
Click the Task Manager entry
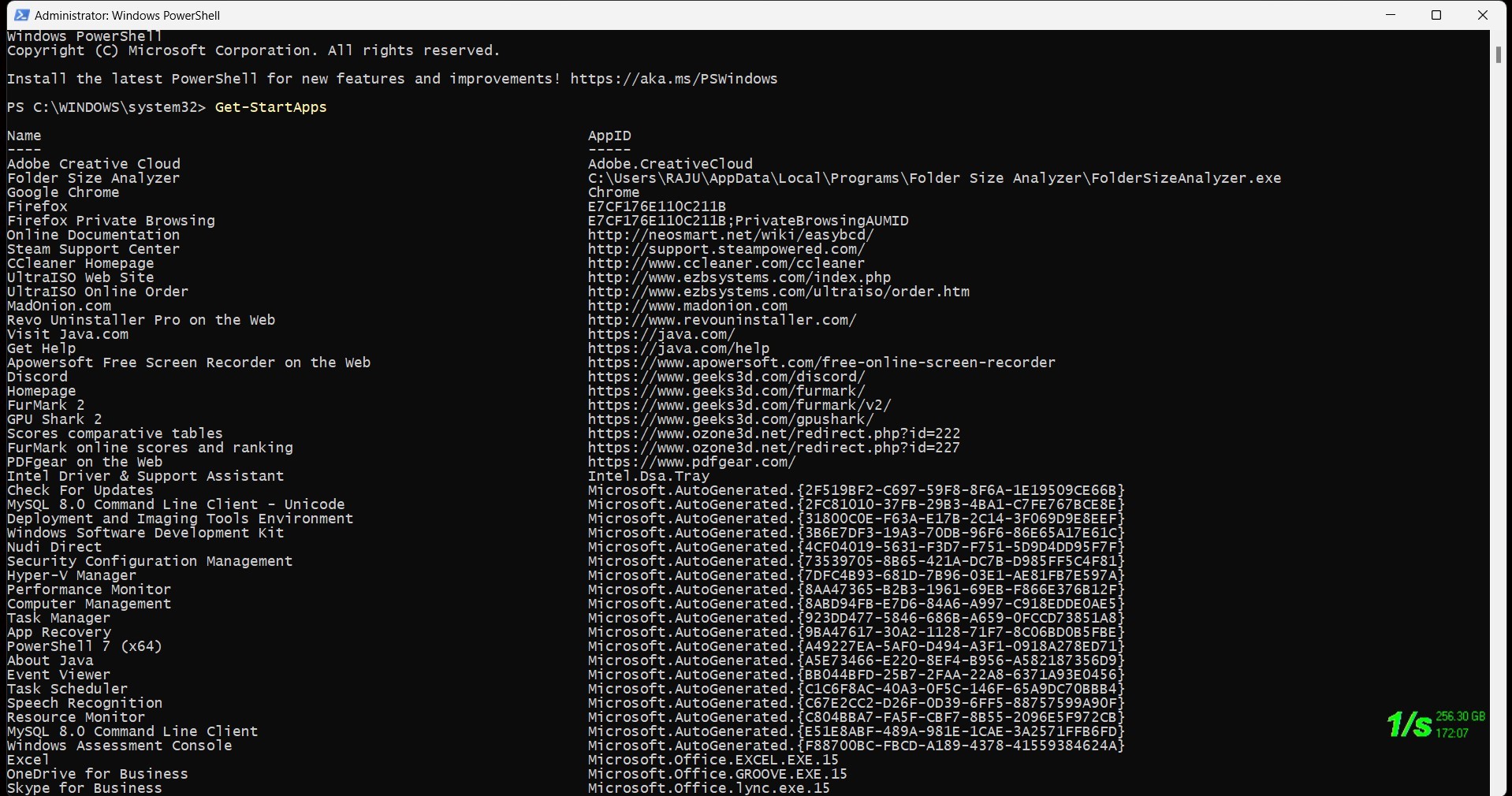59,618
